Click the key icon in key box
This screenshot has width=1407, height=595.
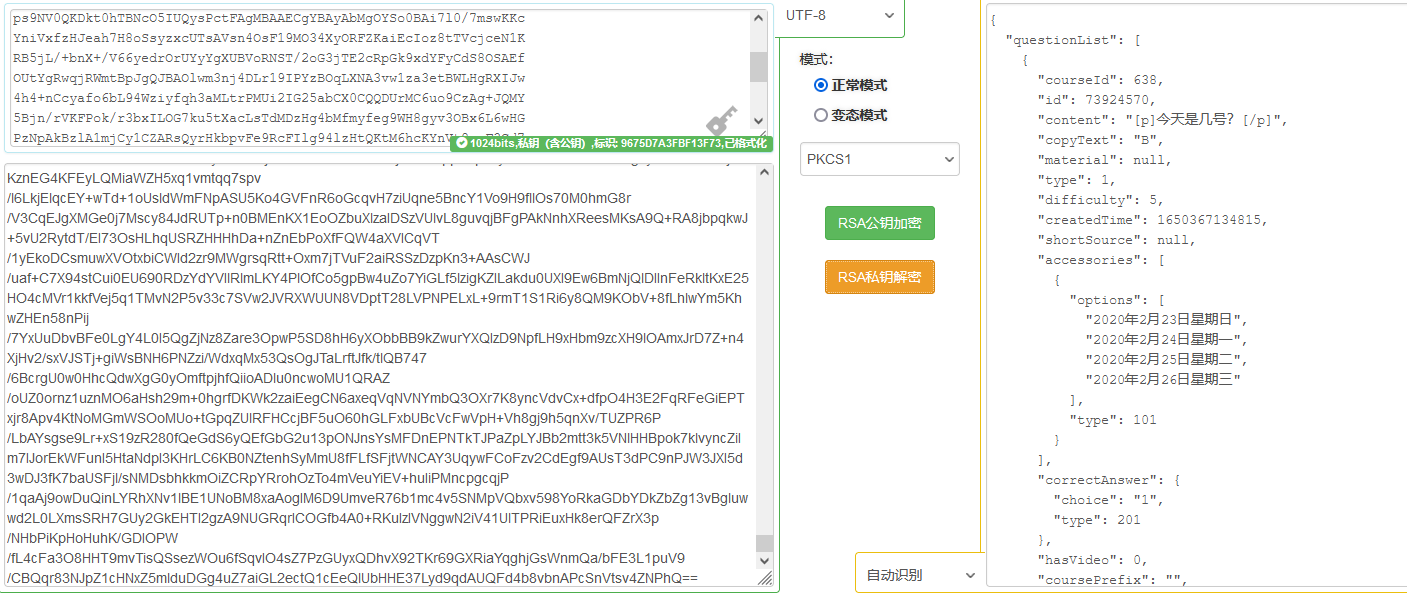pos(721,123)
